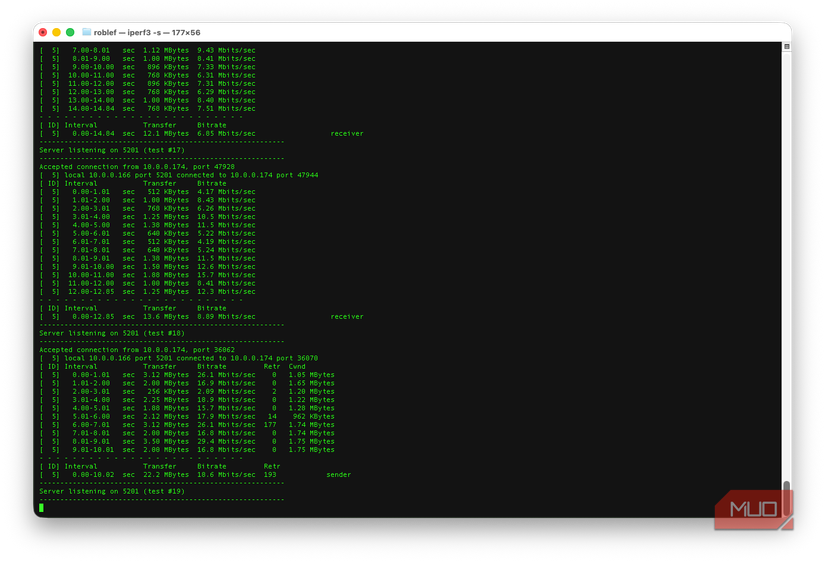This screenshot has width=825, height=562.
Task: Click the '18.6 Mbits/sec' summary bitrate
Action: click(226, 475)
